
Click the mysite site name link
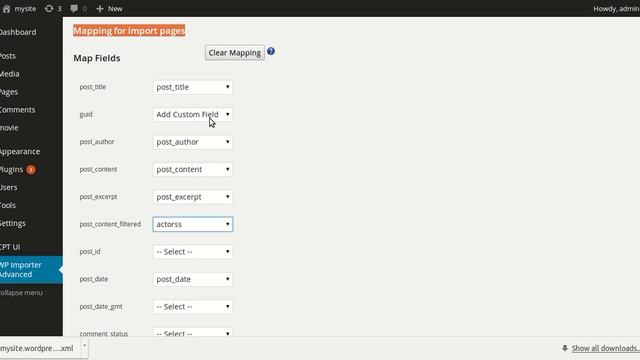[25, 9]
